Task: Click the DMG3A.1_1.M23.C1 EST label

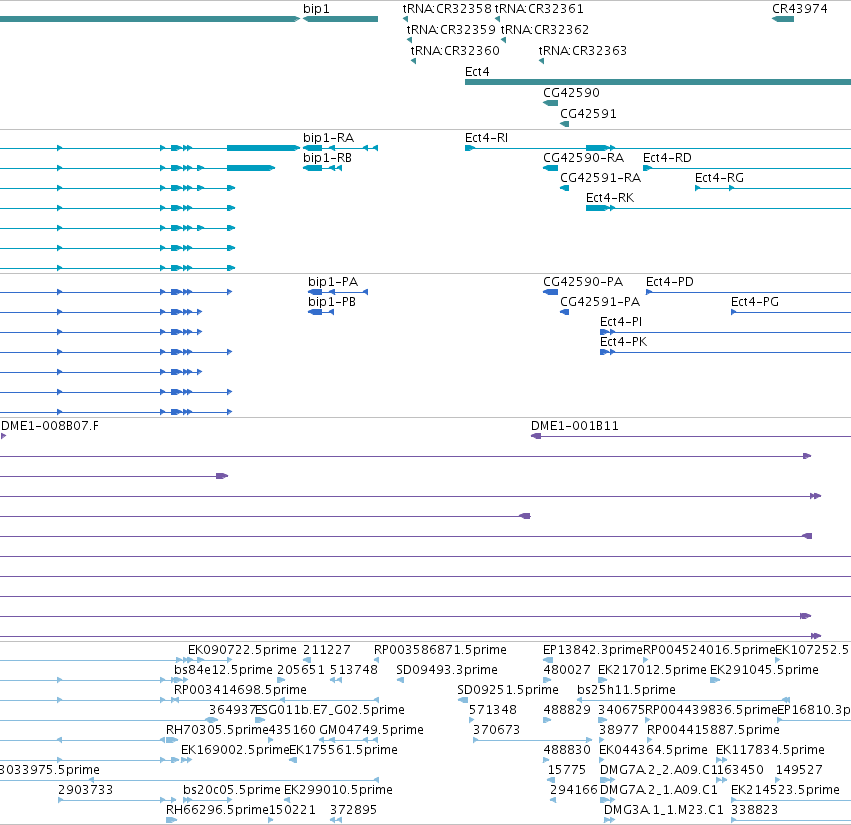Action: 664,810
